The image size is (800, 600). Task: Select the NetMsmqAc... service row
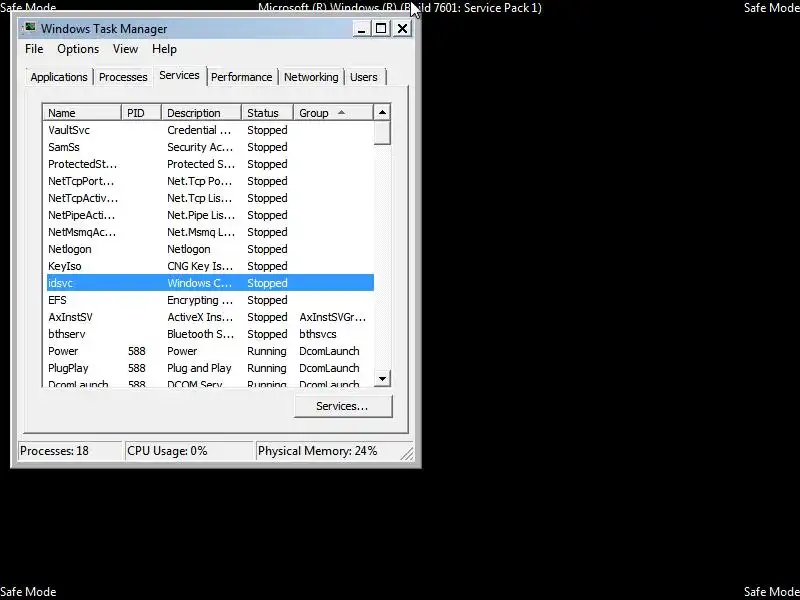pos(210,232)
